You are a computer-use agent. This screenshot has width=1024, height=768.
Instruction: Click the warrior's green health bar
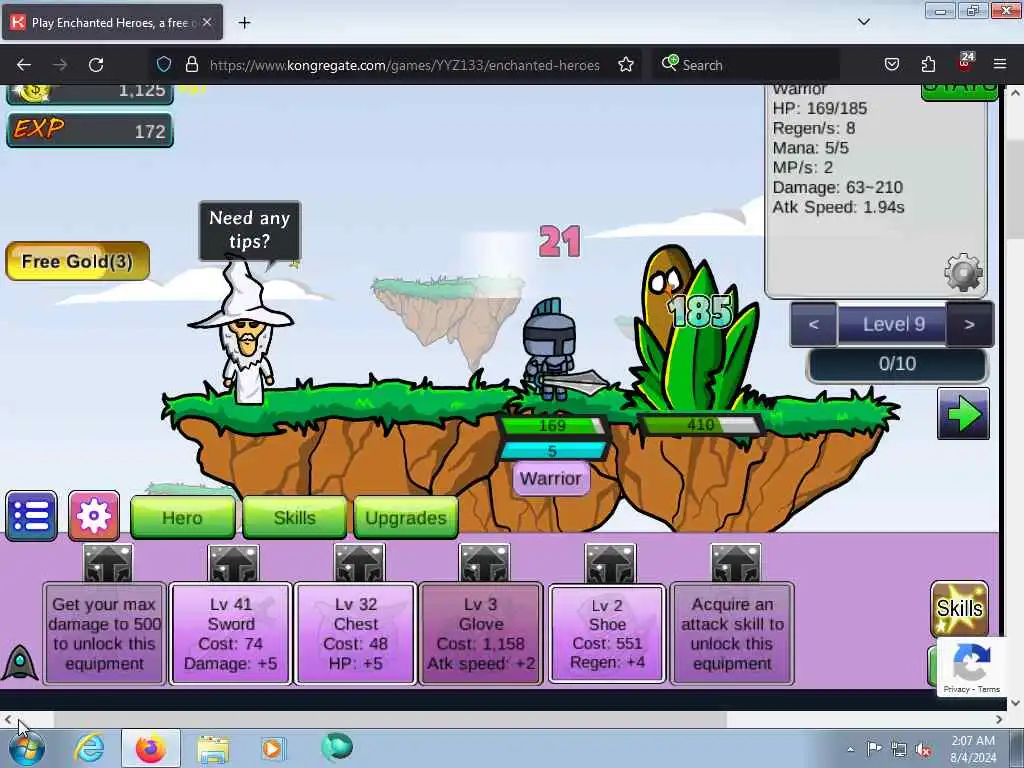point(553,426)
